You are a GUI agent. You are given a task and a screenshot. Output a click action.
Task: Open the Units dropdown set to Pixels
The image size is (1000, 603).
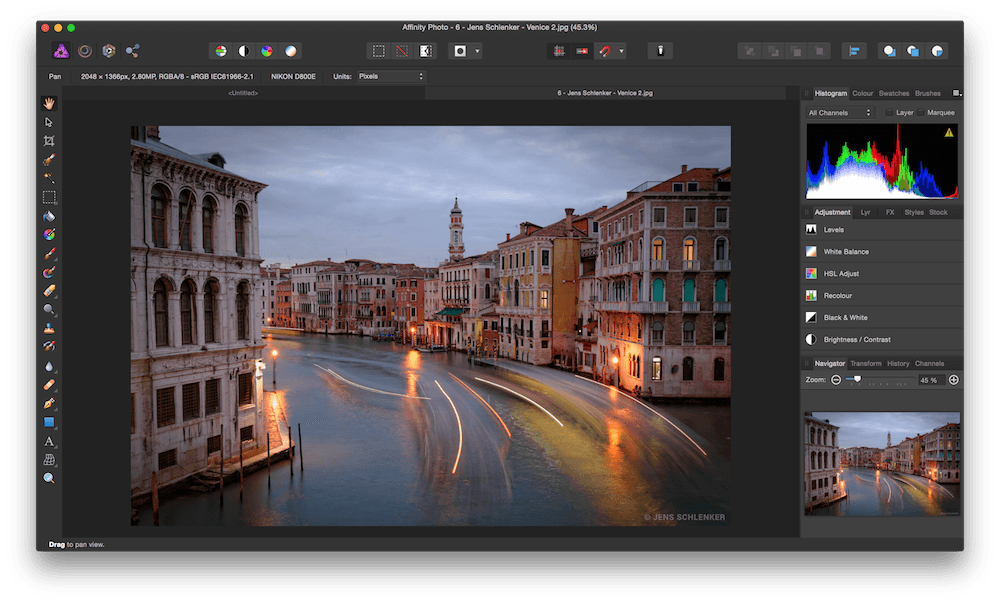pos(391,76)
